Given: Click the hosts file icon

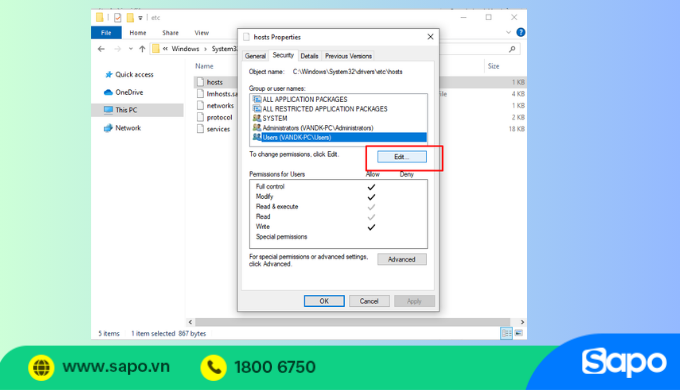Looking at the screenshot, I should coord(200,82).
